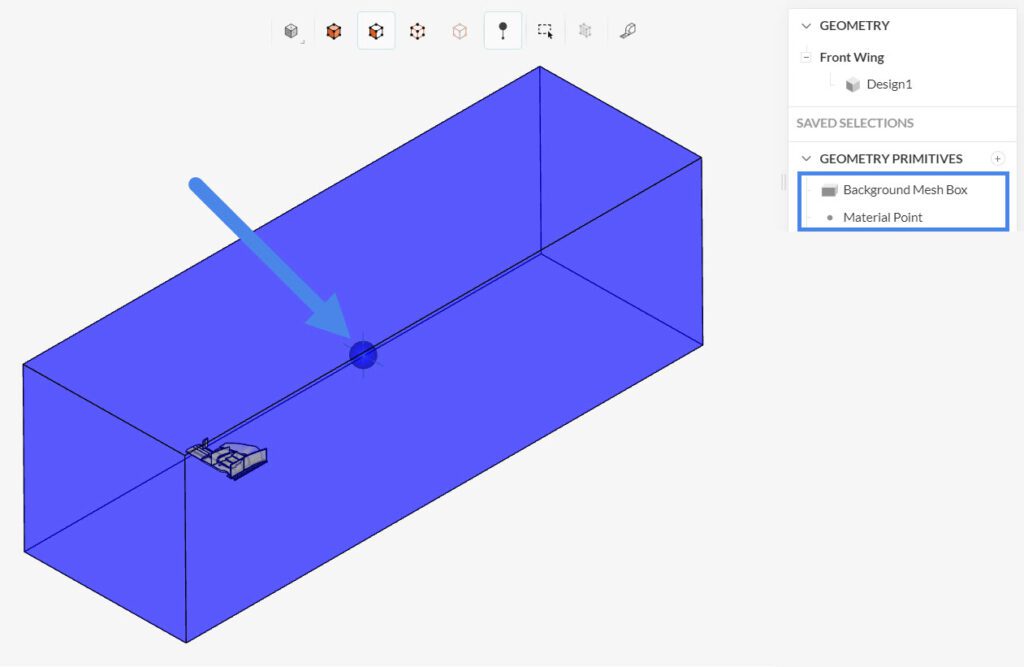1024x667 pixels.
Task: Open the measure tape tool
Action: pyautogui.click(x=628, y=30)
